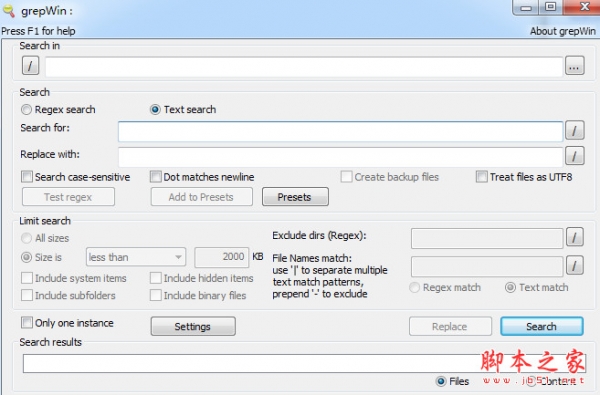
Task: Open folder browser with the ellipsis button
Action: 574,66
